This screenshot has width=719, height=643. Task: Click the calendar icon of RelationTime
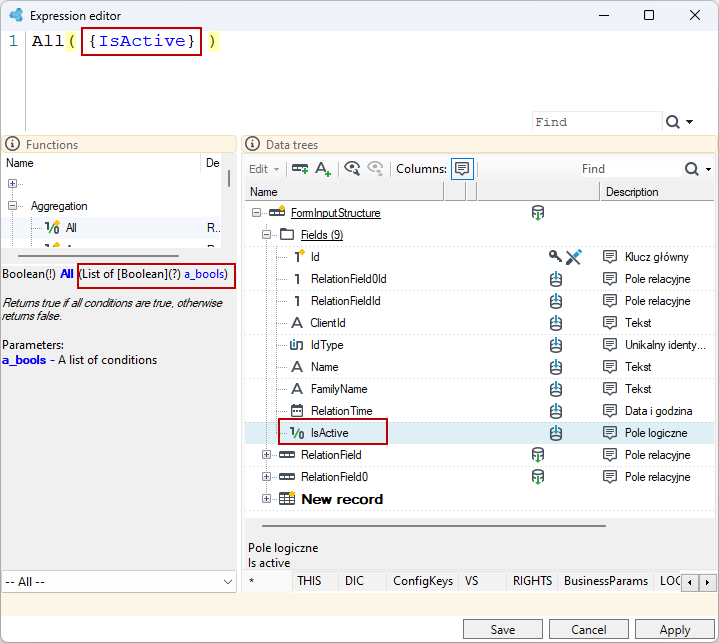pyautogui.click(x=297, y=410)
